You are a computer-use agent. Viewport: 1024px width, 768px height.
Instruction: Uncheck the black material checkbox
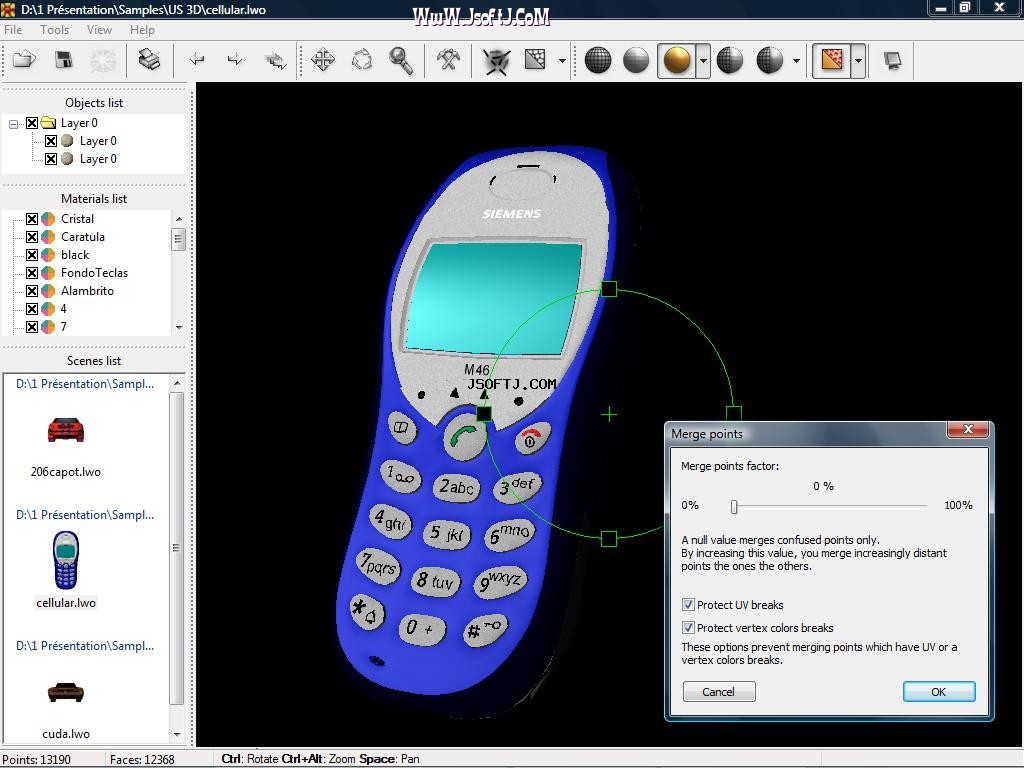(x=31, y=255)
